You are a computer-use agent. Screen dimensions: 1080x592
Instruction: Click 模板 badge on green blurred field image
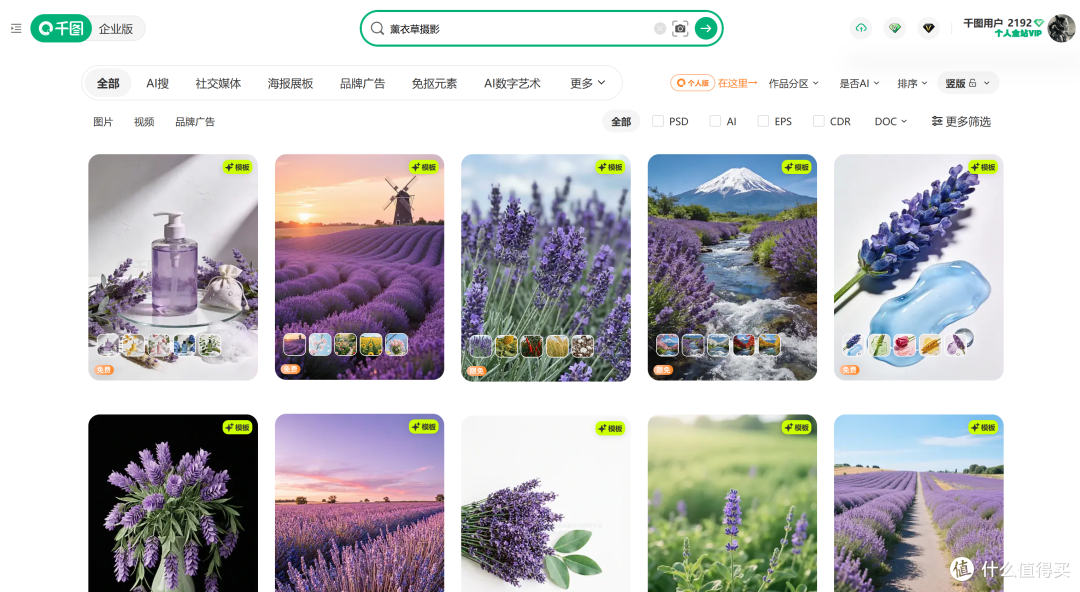point(798,427)
